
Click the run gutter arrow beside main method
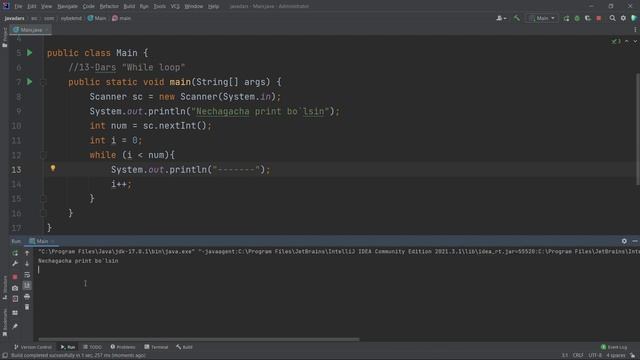coord(29,82)
